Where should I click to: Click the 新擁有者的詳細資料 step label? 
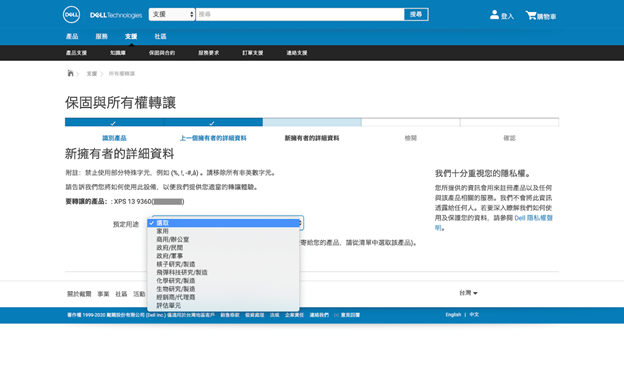click(x=312, y=138)
